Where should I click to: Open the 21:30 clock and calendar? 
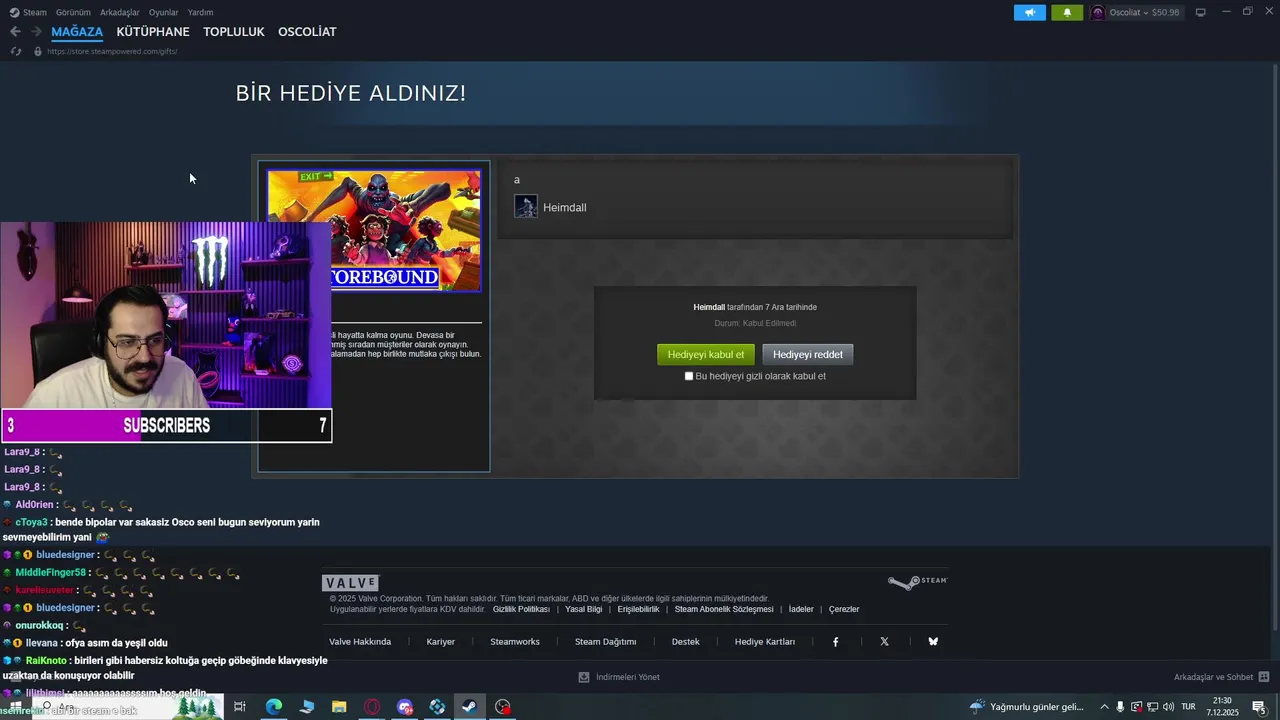pyautogui.click(x=1222, y=707)
